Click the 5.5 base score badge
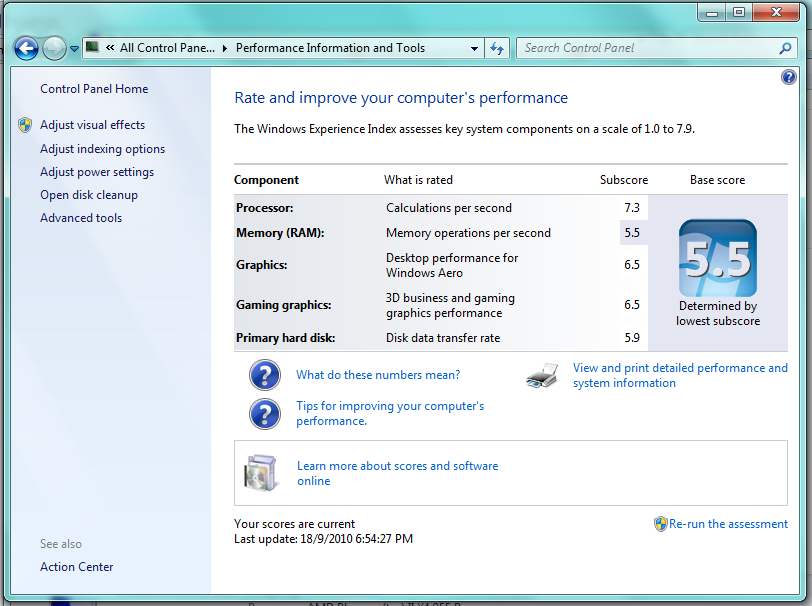This screenshot has width=812, height=606. pyautogui.click(x=717, y=259)
